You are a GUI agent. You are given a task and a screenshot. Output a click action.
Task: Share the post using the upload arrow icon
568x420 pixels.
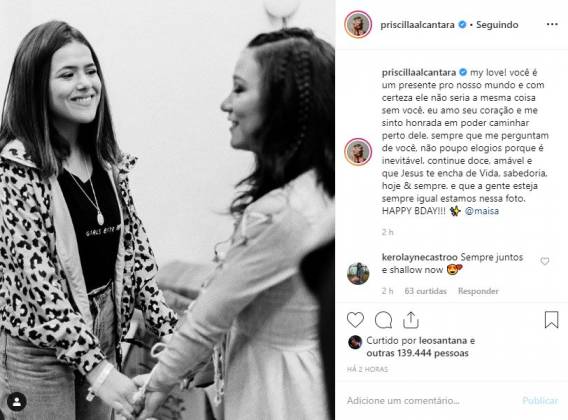(x=411, y=320)
